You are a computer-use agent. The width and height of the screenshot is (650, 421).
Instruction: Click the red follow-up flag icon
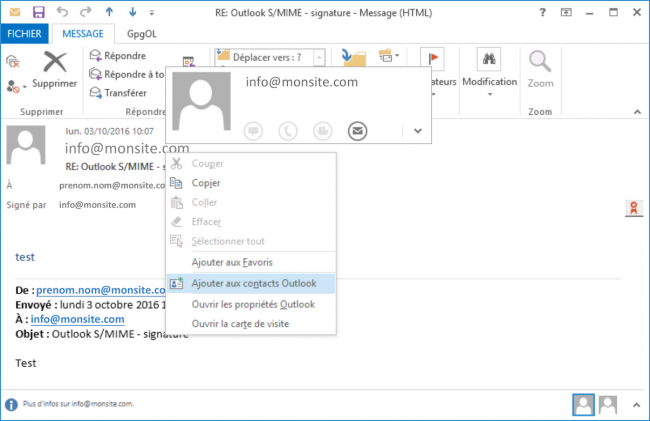tap(432, 58)
